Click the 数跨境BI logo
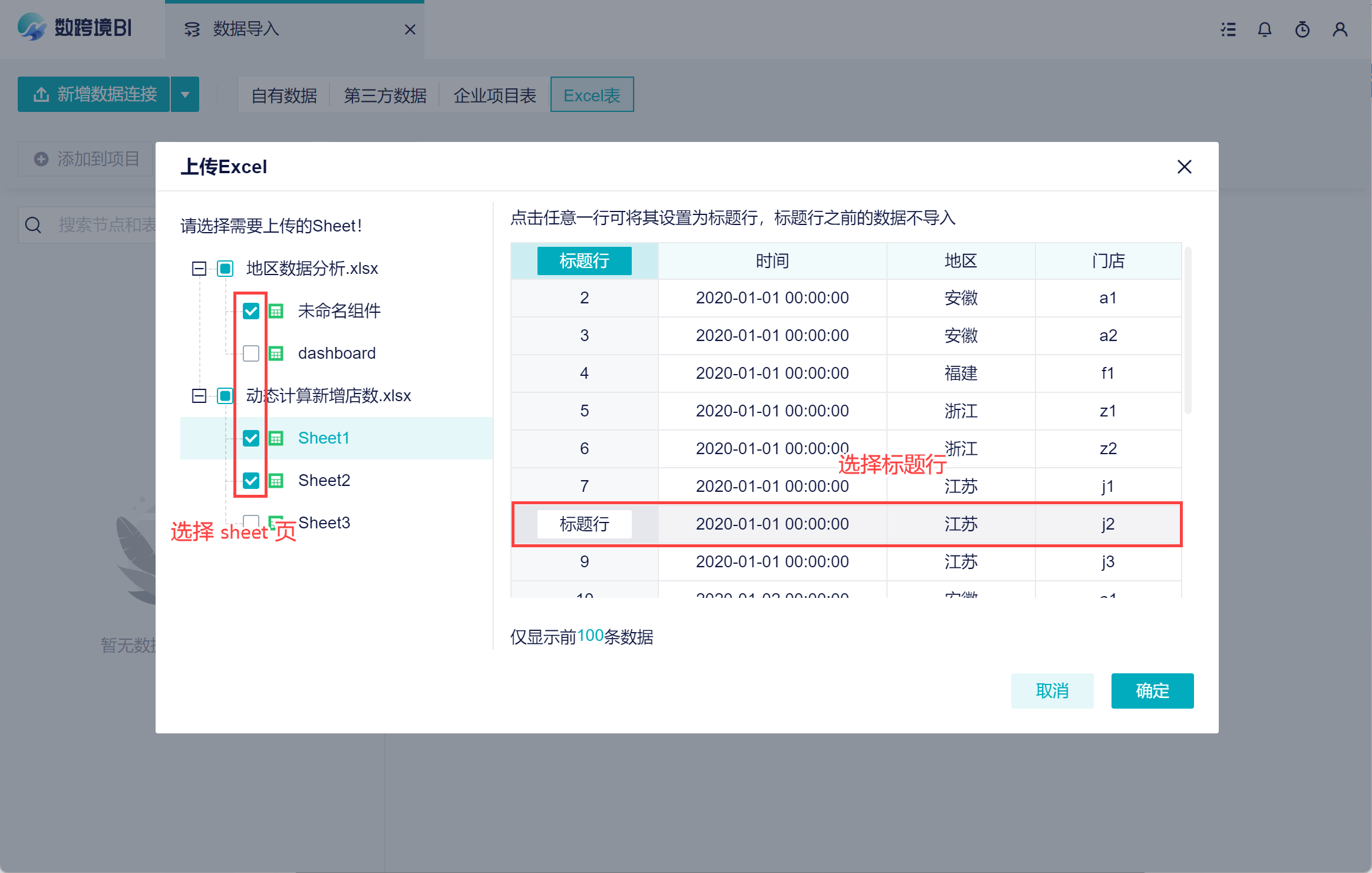 (75, 28)
